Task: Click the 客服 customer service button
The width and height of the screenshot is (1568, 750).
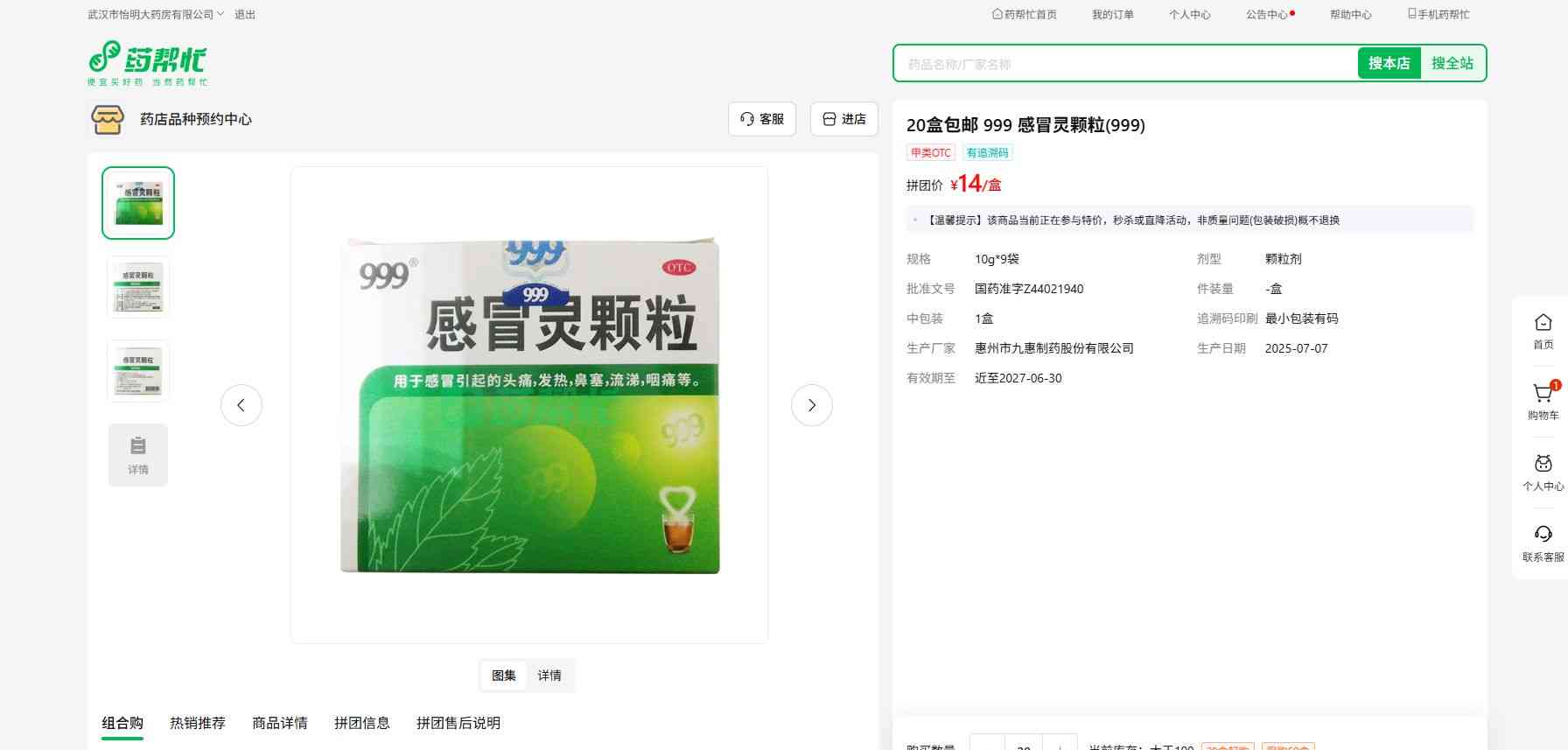Action: [x=762, y=119]
